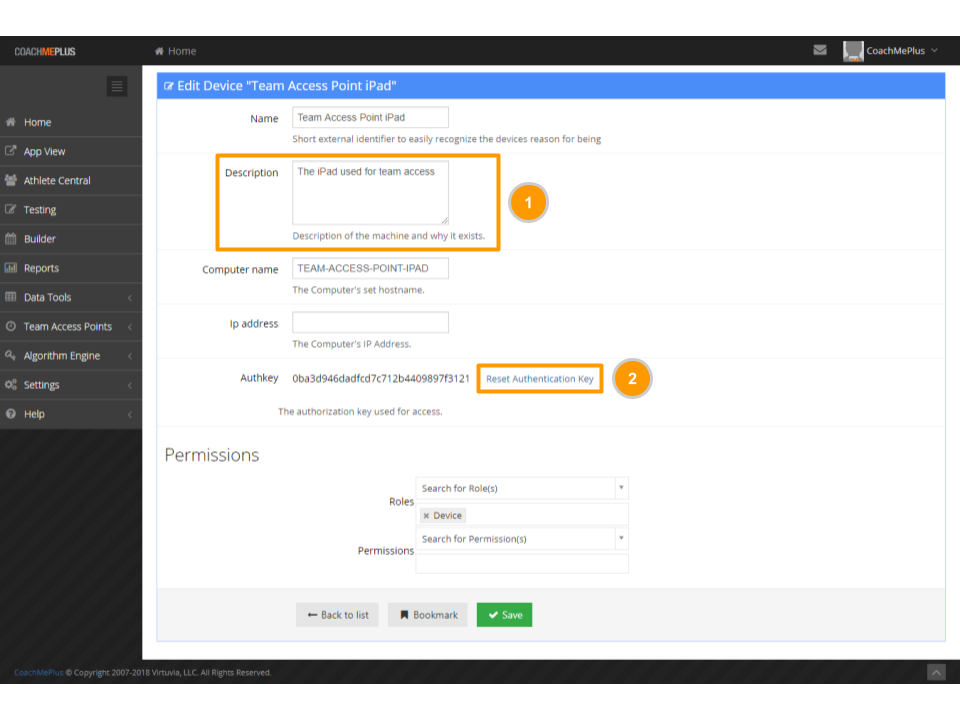Click the Data Tools table icon

[10, 297]
